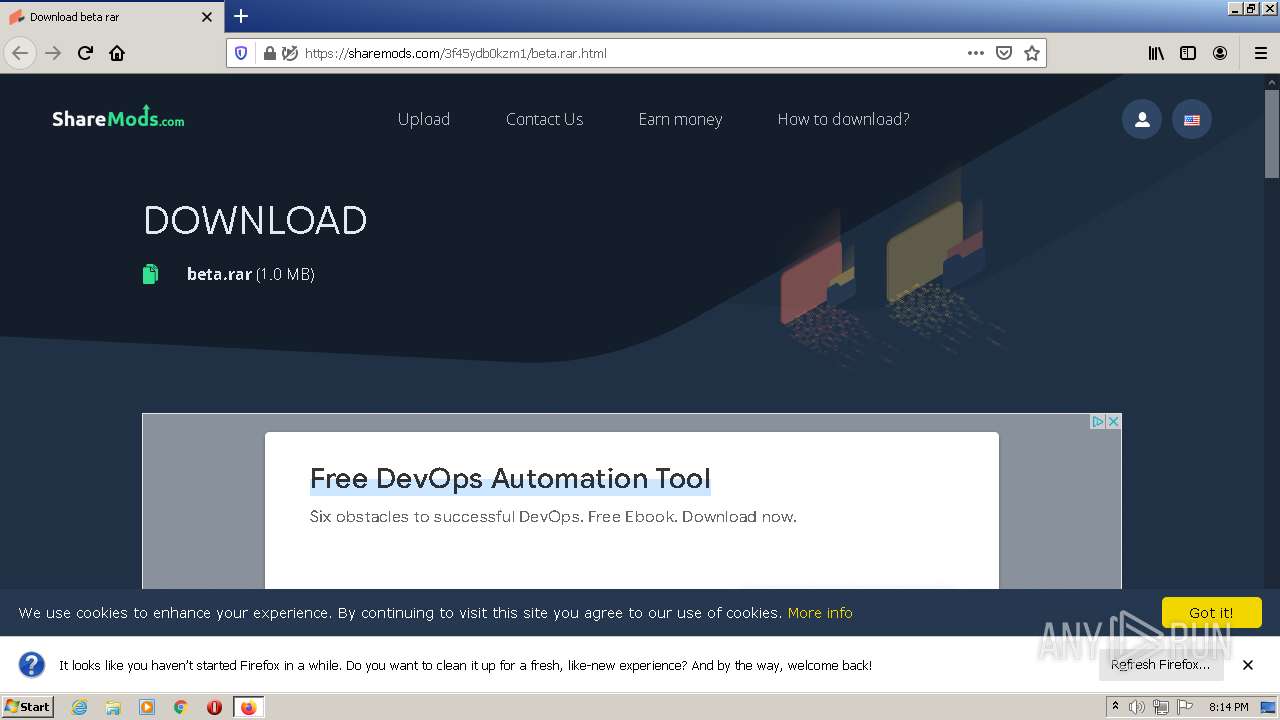Show the Firefox sidebars
Viewport: 1280px width, 720px height.
tap(1188, 53)
